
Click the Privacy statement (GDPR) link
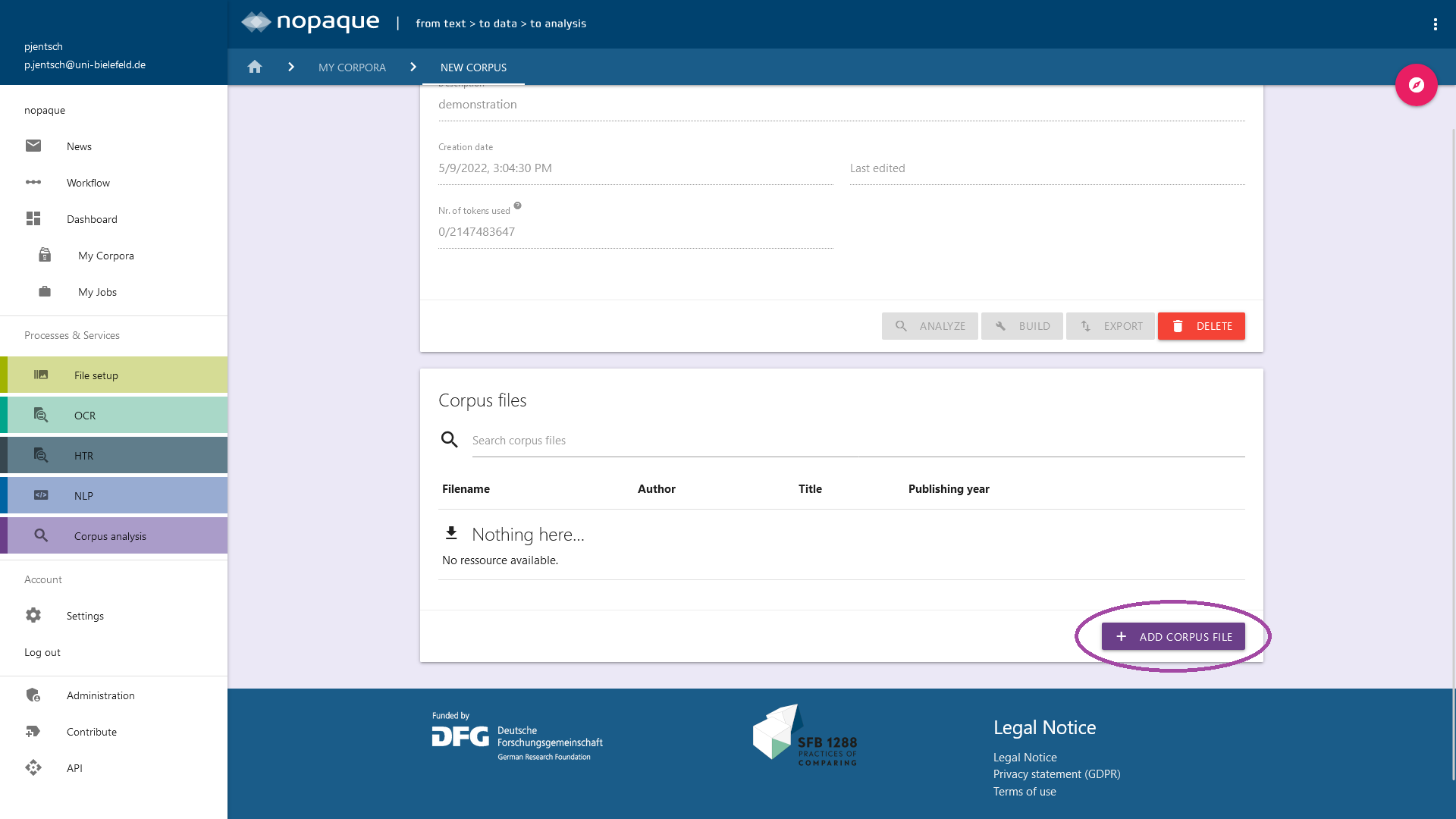[x=1056, y=774]
